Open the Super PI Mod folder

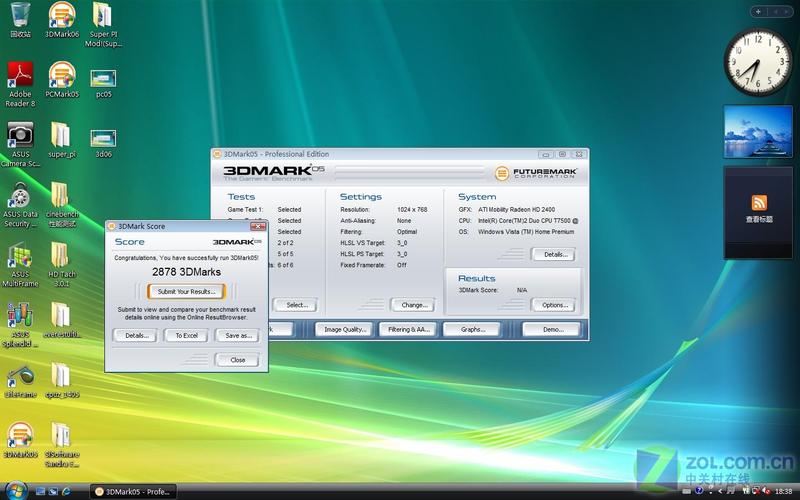[x=103, y=24]
